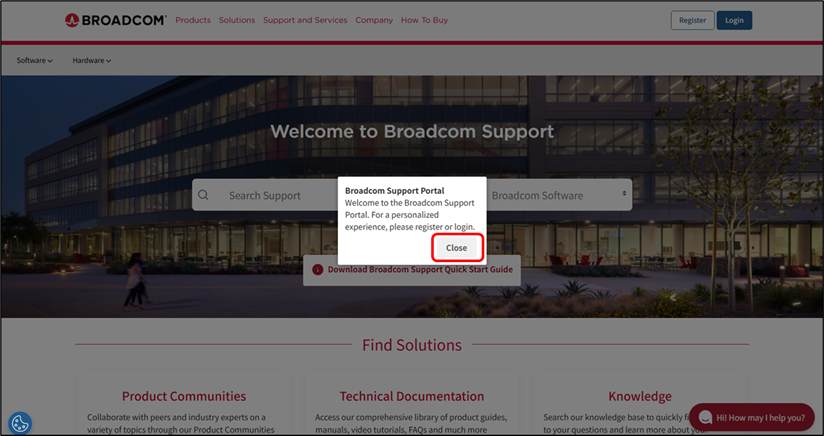Open the How To Buy menu
Image resolution: width=824 pixels, height=436 pixels.
click(425, 20)
